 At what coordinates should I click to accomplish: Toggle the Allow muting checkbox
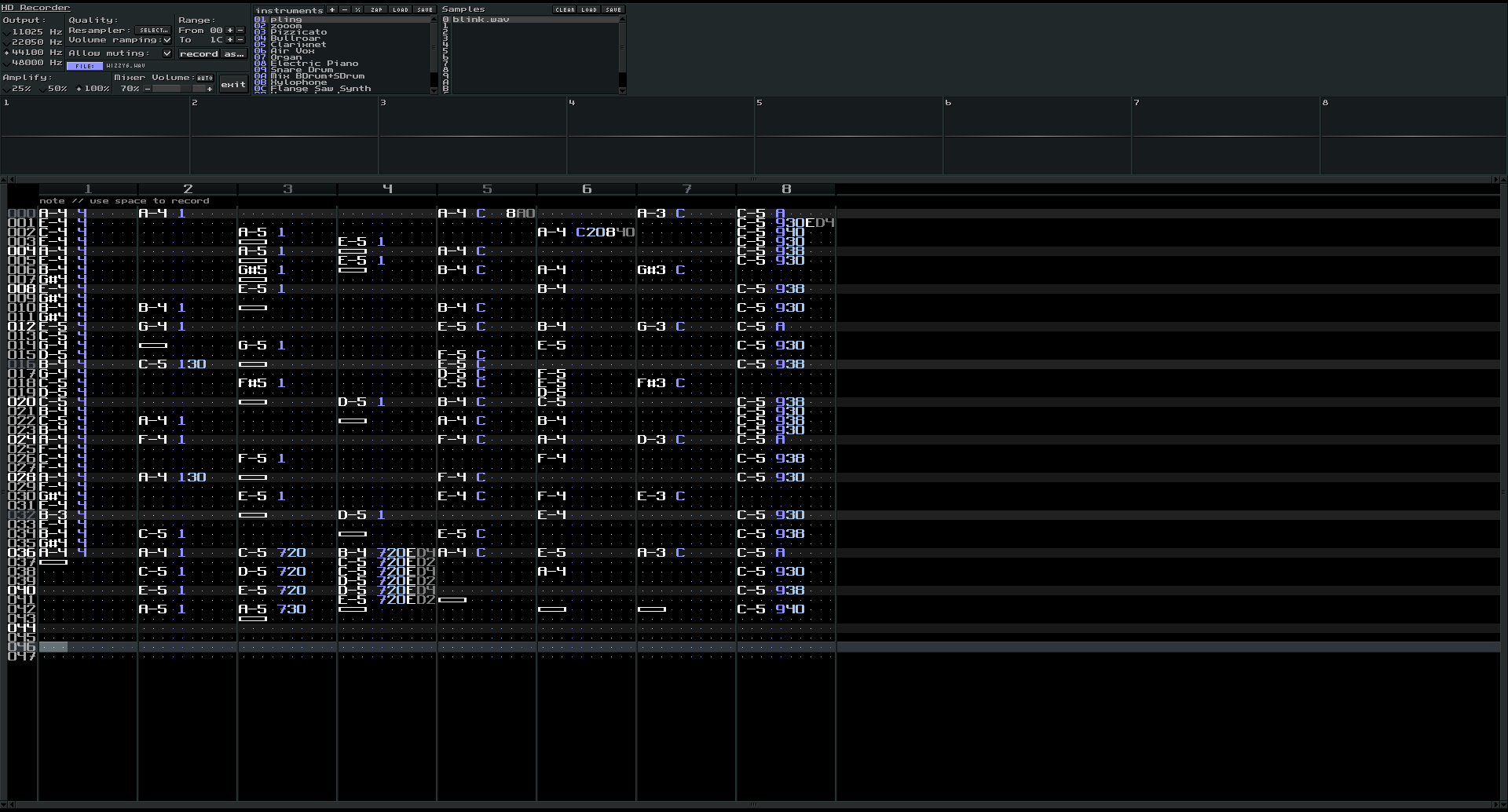click(x=167, y=53)
